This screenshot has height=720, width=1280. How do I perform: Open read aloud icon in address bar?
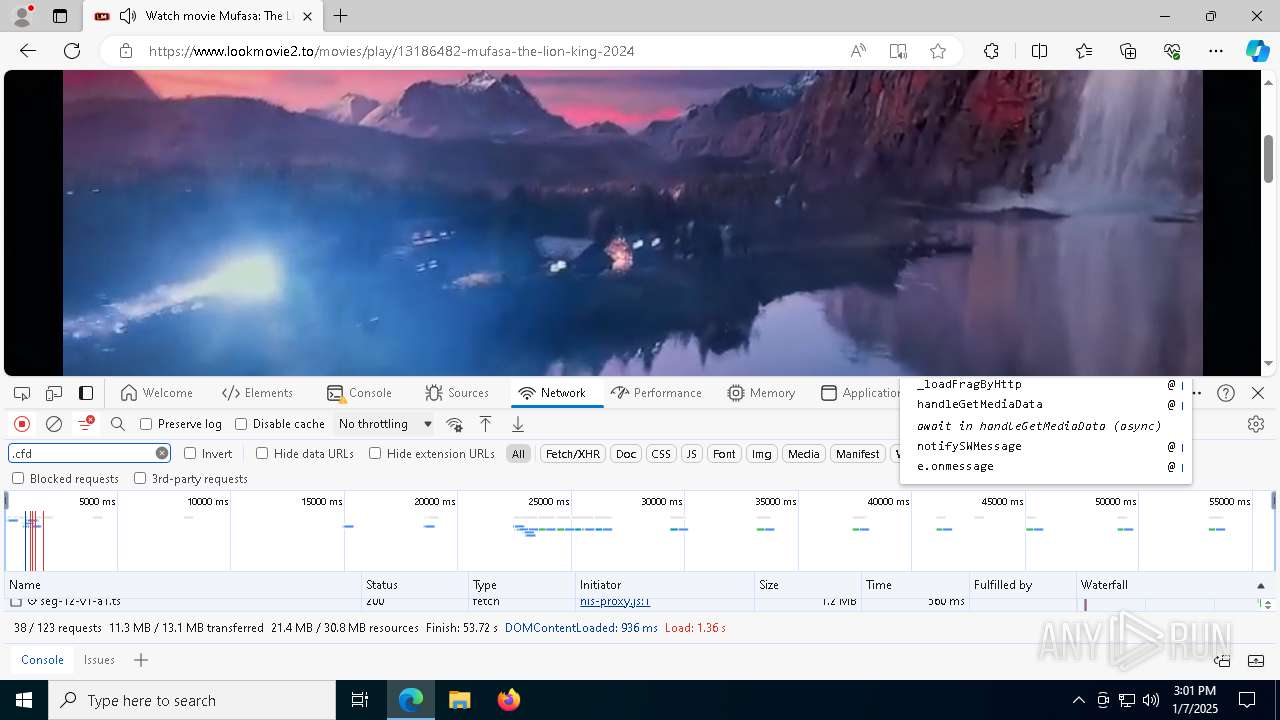coord(858,51)
